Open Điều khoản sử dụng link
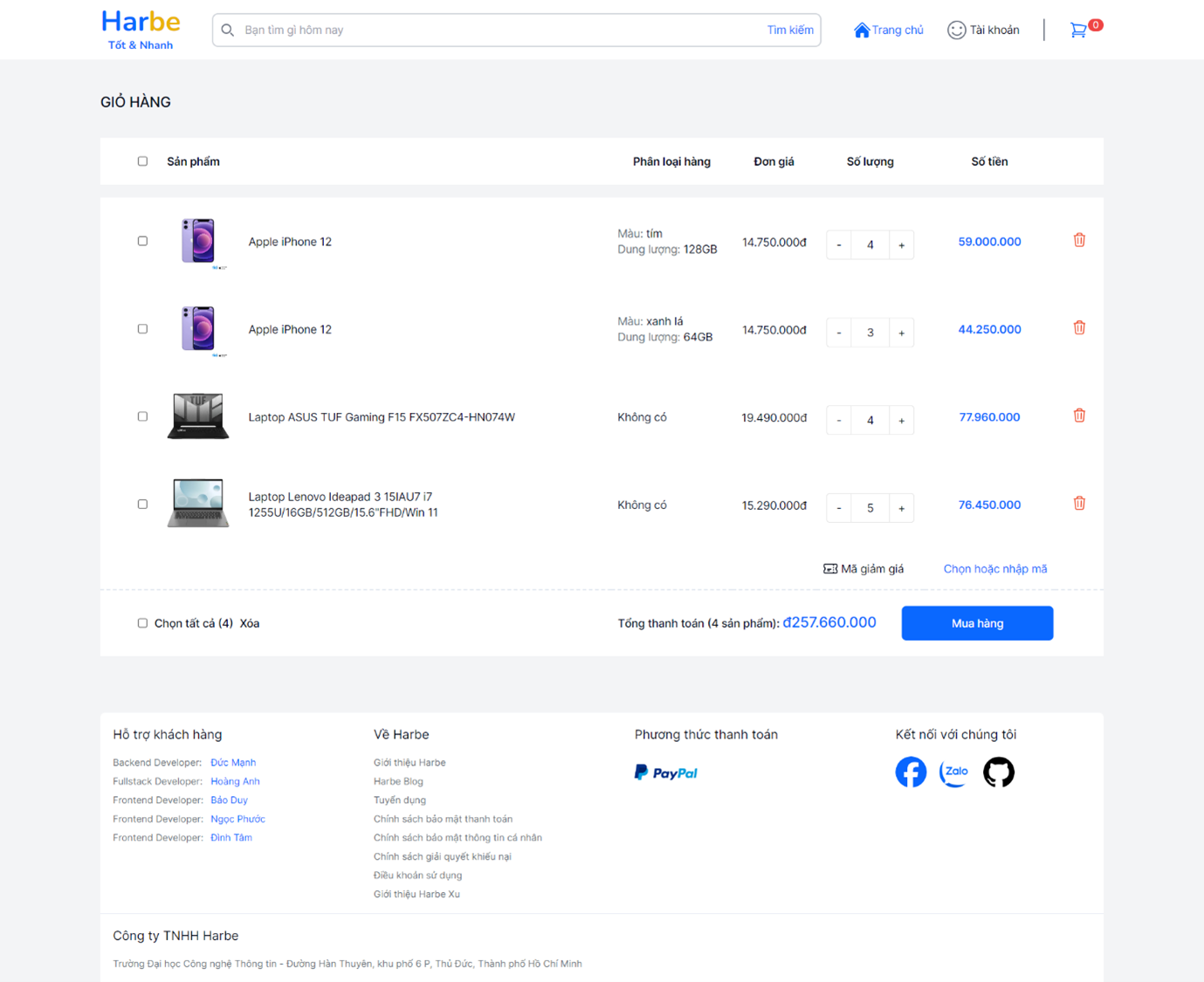Viewport: 1204px width, 982px height. tap(417, 876)
